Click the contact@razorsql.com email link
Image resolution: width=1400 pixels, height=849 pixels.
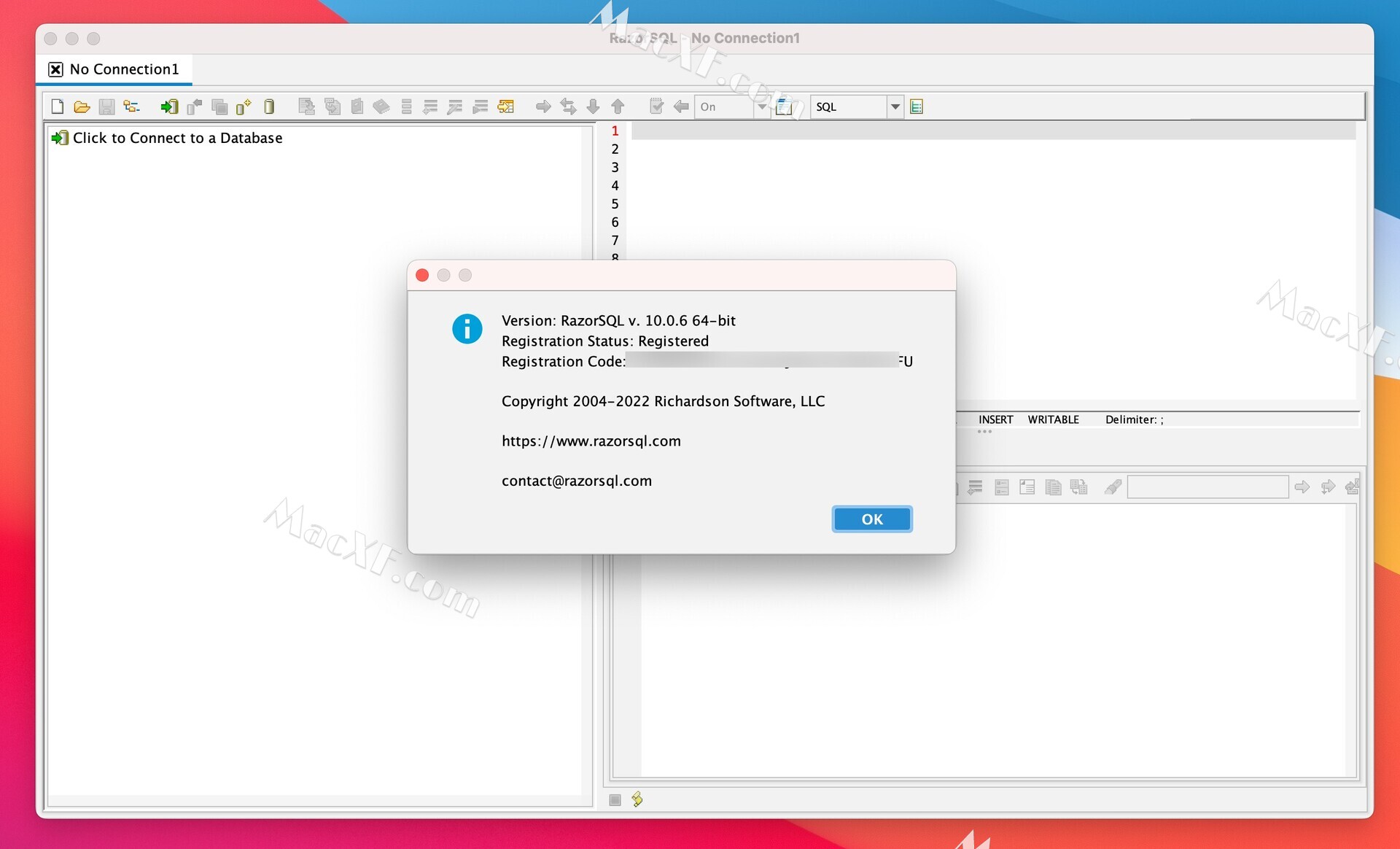pos(576,480)
